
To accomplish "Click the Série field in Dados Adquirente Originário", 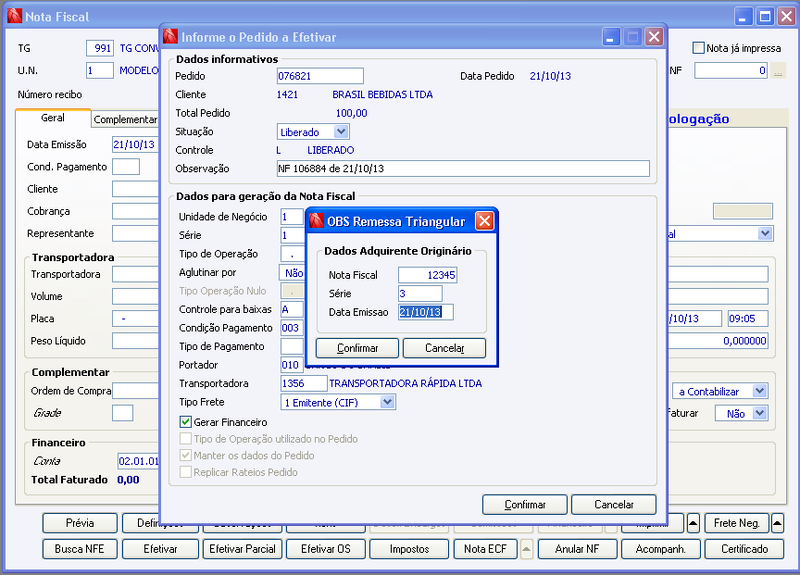I will pos(420,293).
